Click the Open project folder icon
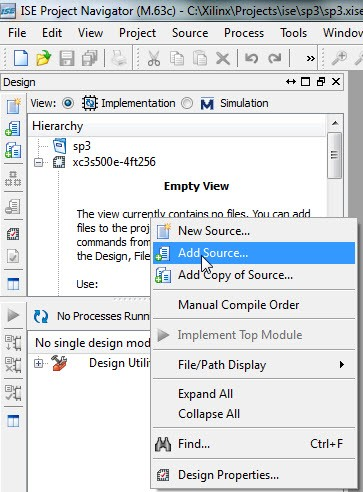This screenshot has height=492, width=363. tap(44, 58)
